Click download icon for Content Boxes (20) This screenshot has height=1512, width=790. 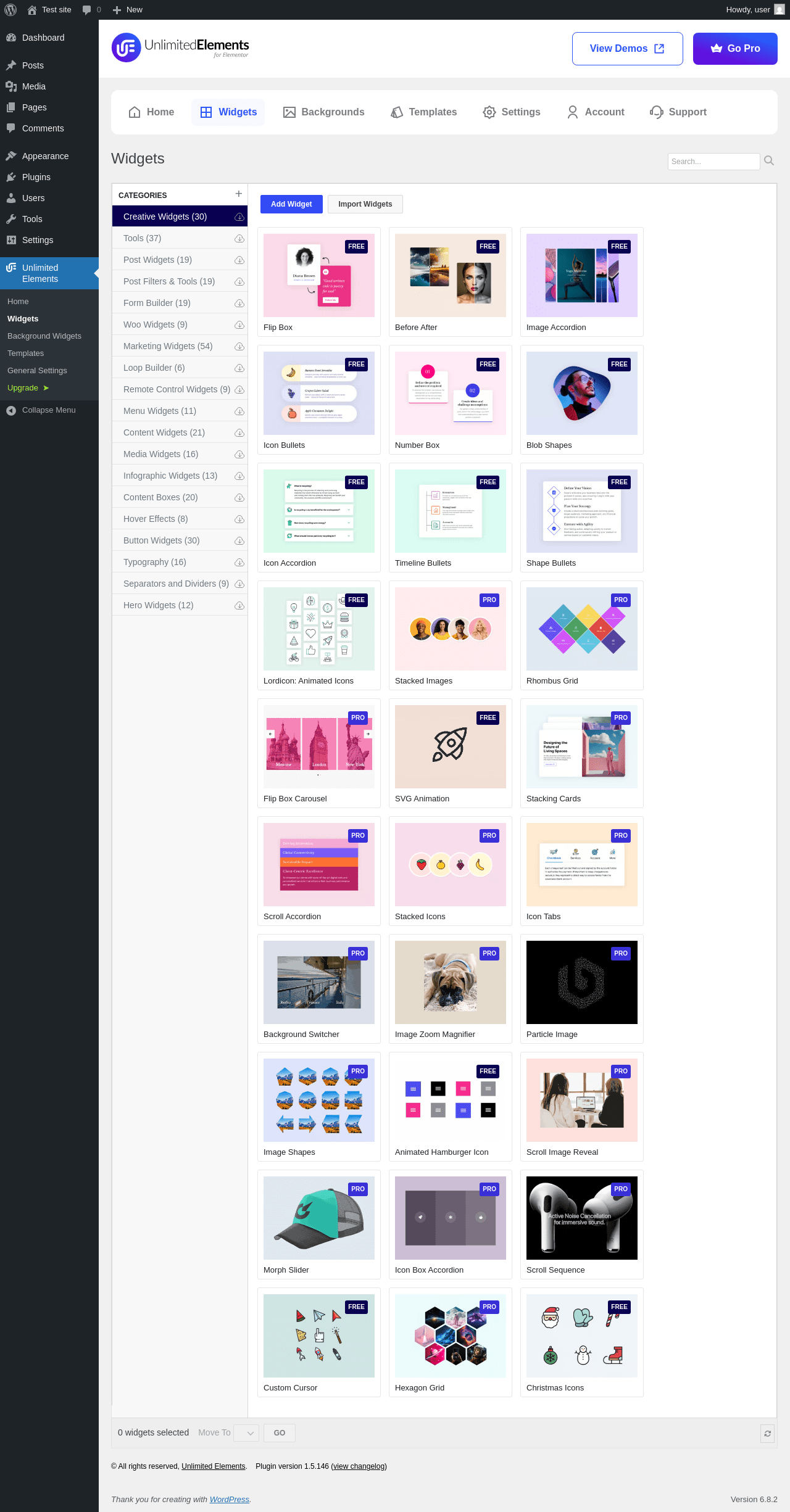pyautogui.click(x=239, y=498)
